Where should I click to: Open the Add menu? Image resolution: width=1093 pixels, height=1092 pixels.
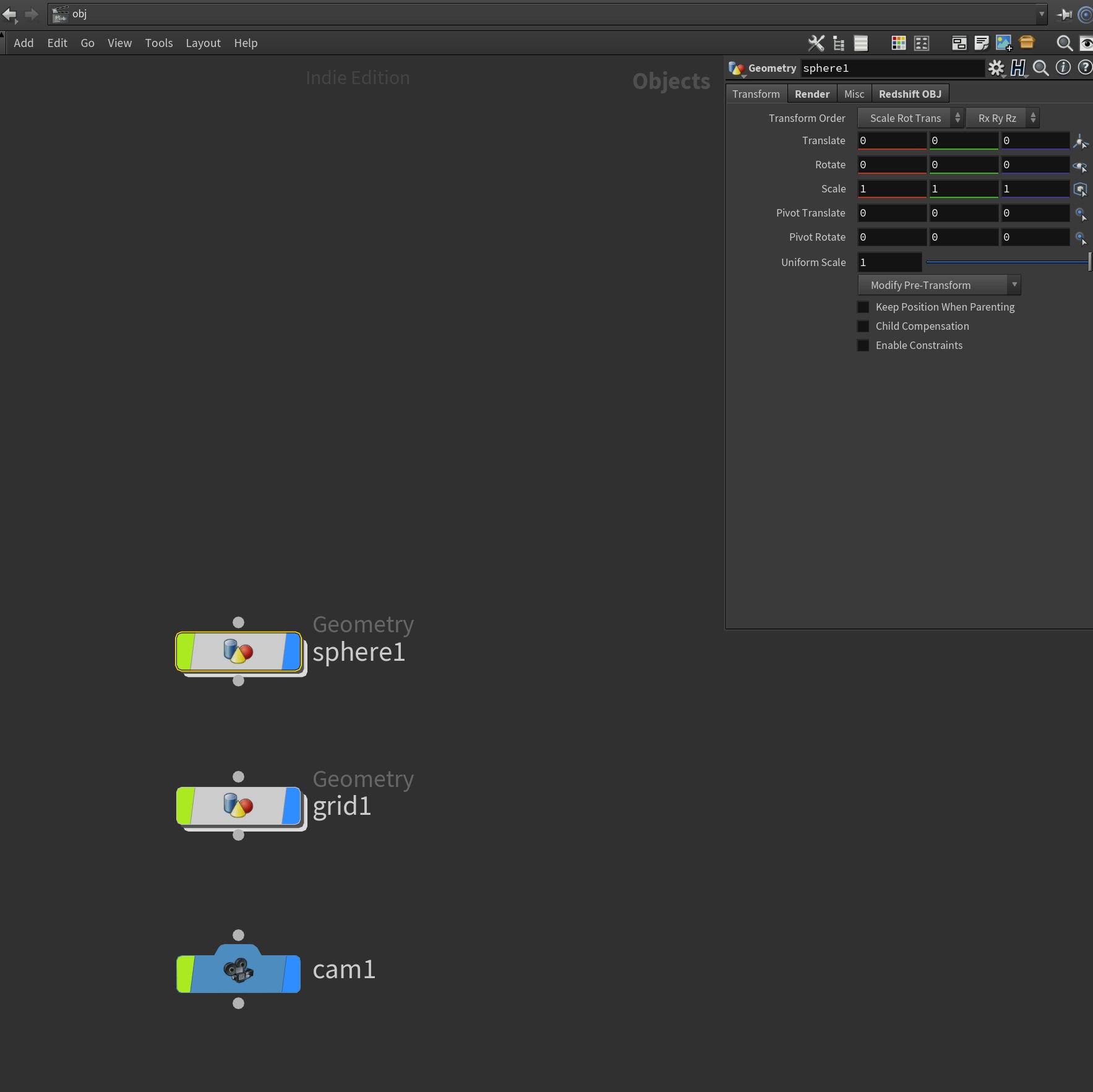point(24,43)
